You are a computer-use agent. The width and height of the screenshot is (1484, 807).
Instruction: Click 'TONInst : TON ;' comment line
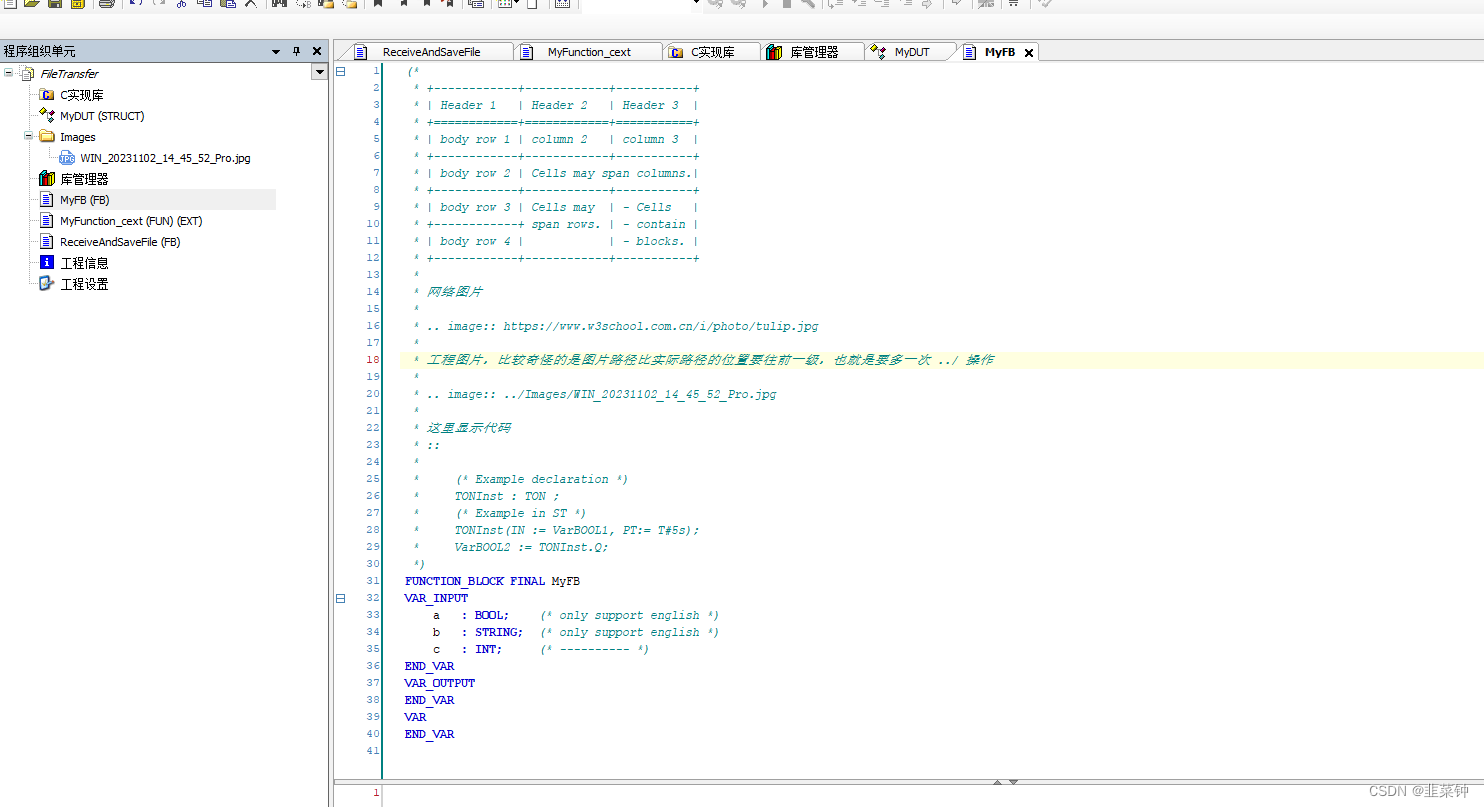pyautogui.click(x=507, y=496)
